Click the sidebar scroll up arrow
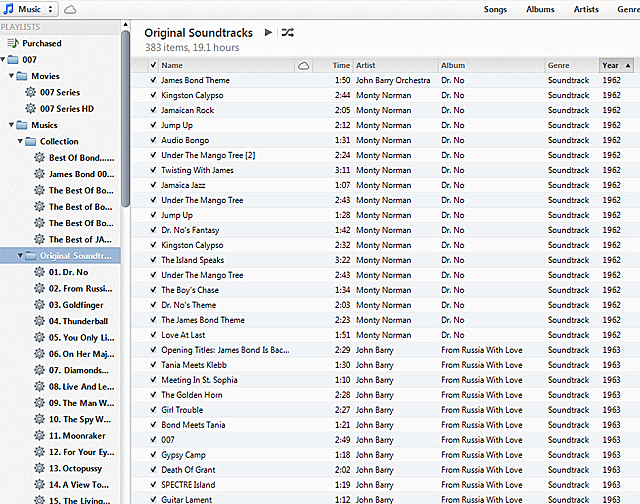Screen dimensions: 640x504 click(126, 24)
